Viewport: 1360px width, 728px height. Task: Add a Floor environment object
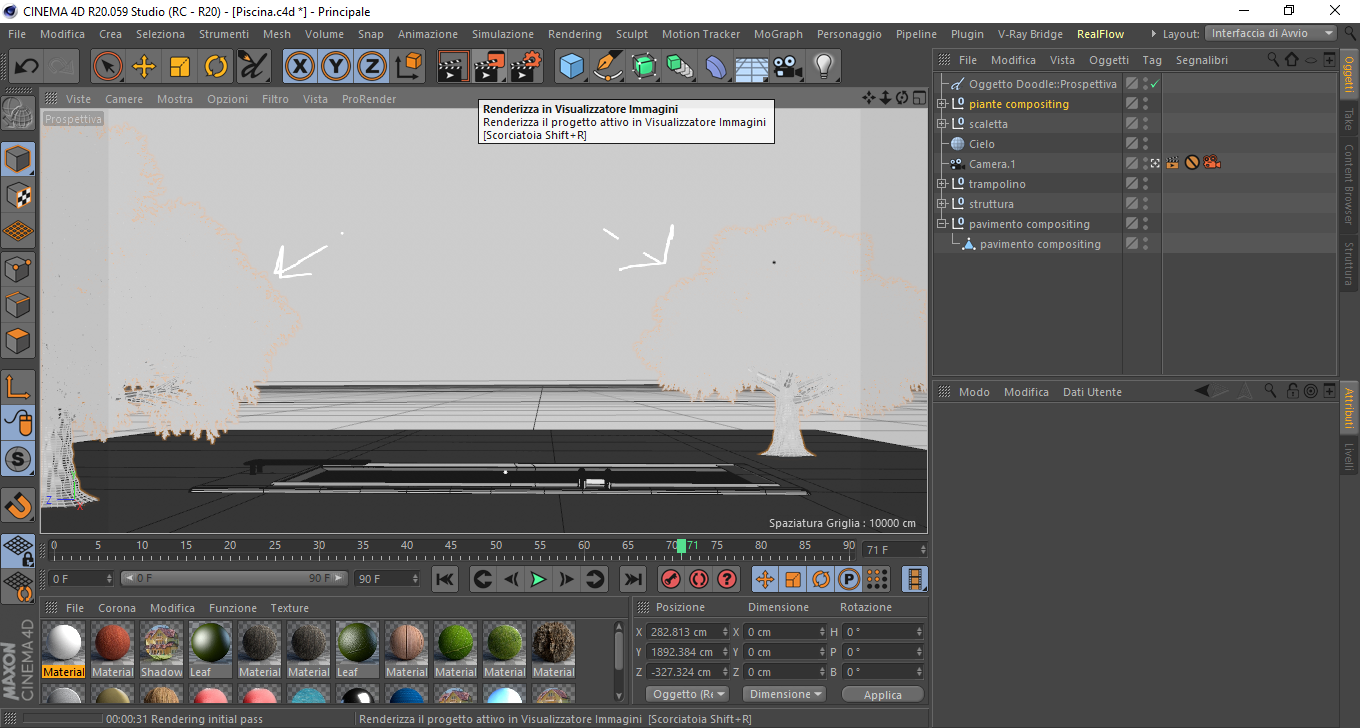pos(752,67)
